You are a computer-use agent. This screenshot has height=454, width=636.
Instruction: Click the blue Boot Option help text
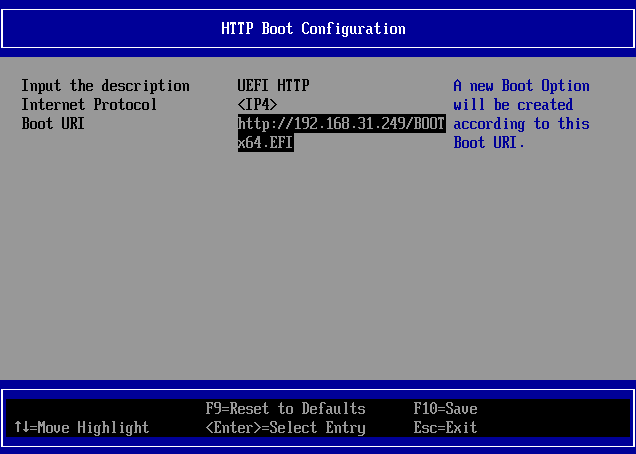point(521,114)
